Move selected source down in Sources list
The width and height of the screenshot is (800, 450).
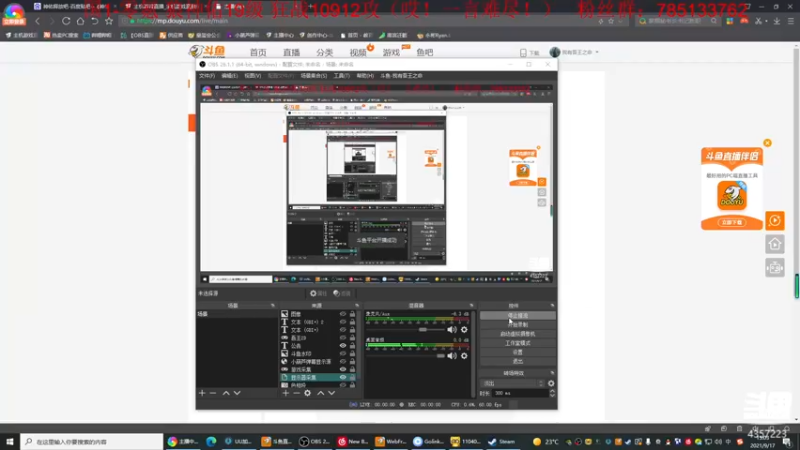(332, 393)
